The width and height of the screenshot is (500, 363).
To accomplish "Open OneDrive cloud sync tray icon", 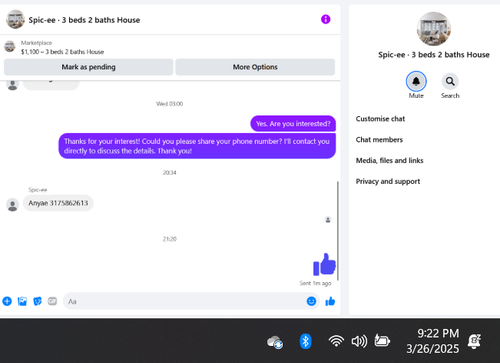I will 275,342.
